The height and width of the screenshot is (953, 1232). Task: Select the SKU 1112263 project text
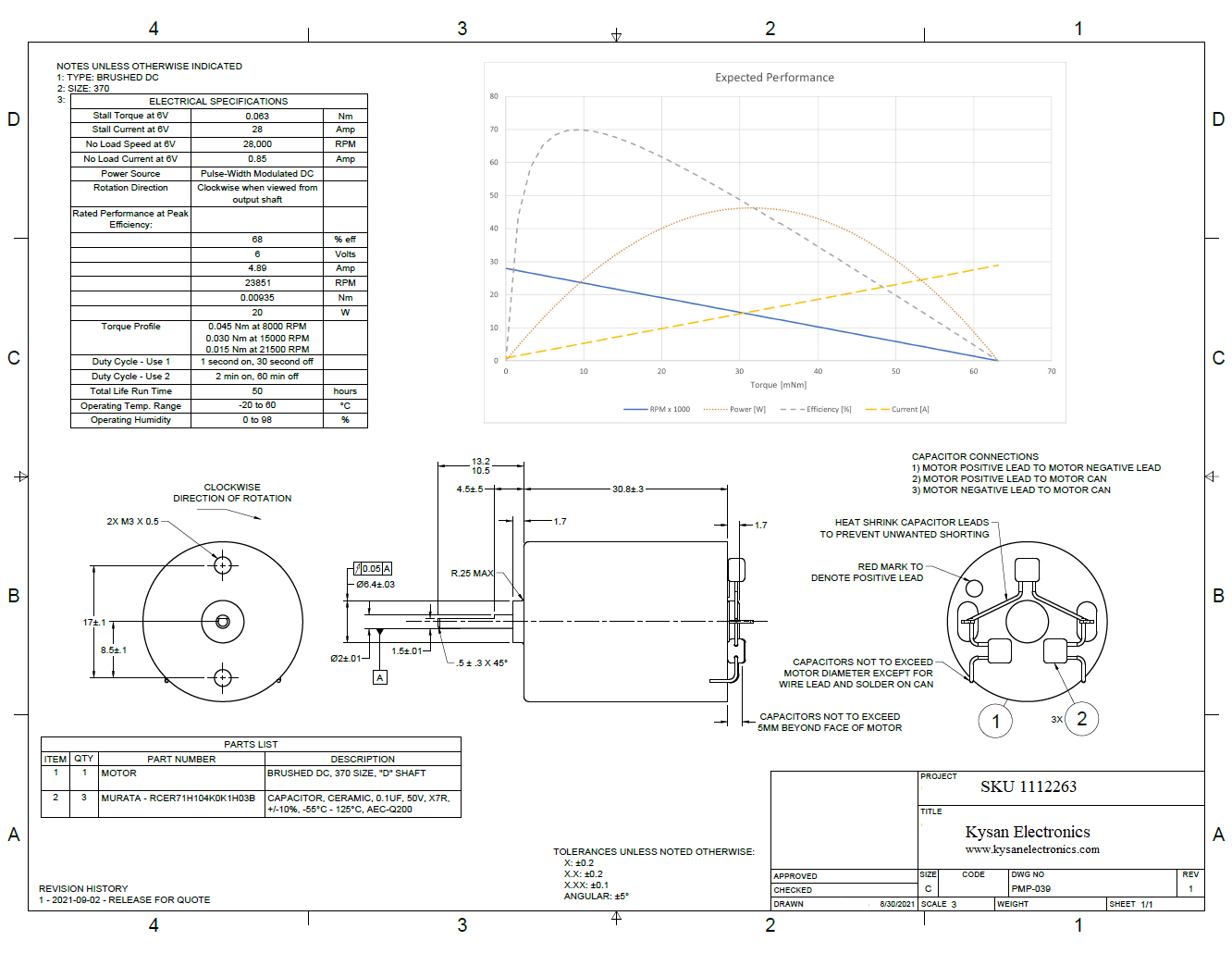click(1028, 786)
